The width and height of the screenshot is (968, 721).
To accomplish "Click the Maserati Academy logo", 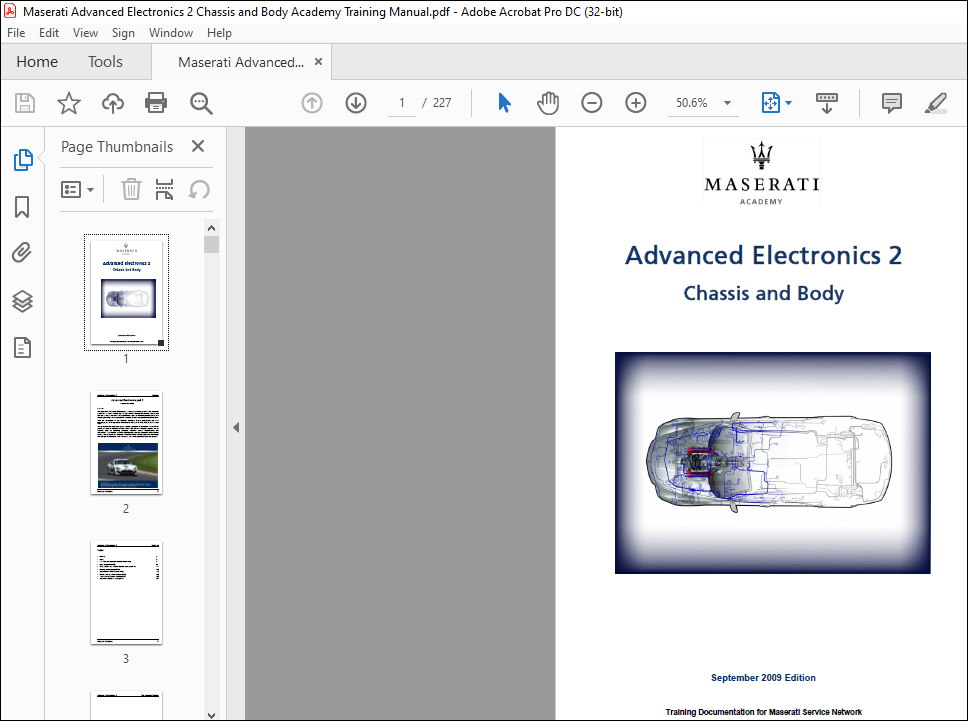I will point(762,172).
